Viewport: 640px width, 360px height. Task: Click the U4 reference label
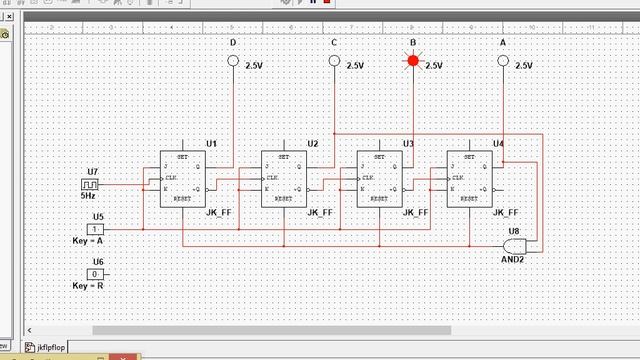point(498,144)
